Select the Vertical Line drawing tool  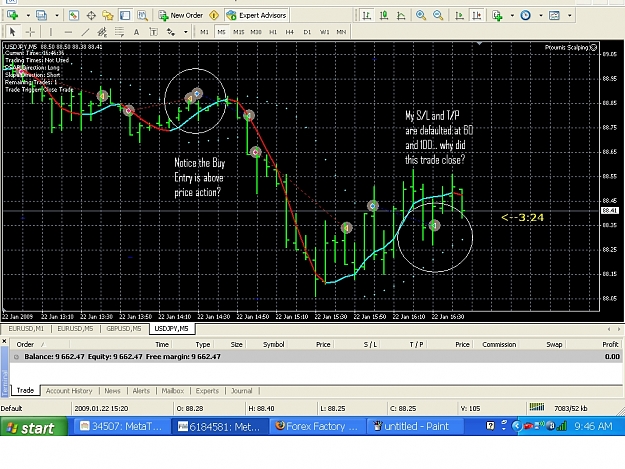(x=50, y=31)
